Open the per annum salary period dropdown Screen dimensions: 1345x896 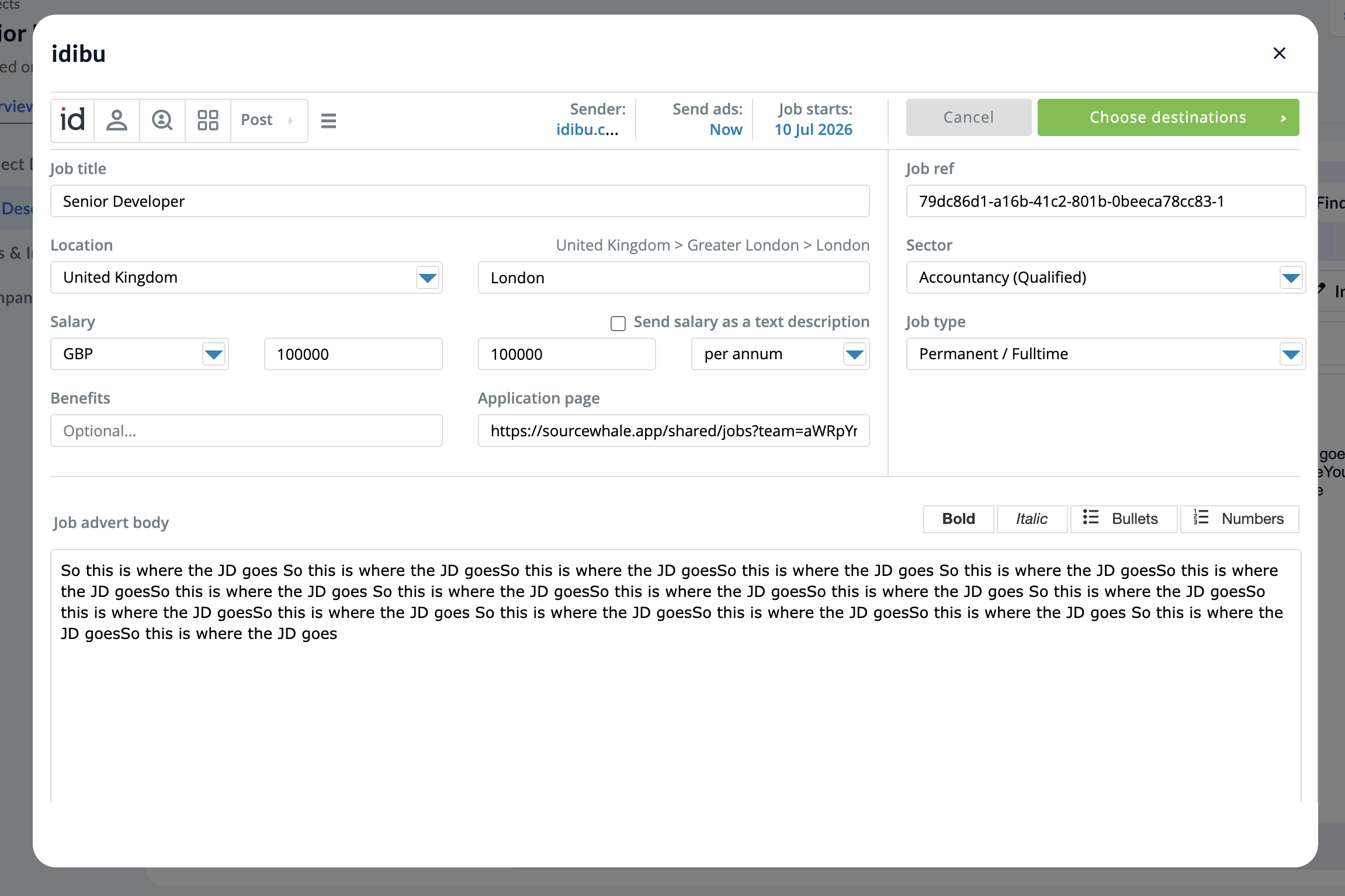point(781,354)
